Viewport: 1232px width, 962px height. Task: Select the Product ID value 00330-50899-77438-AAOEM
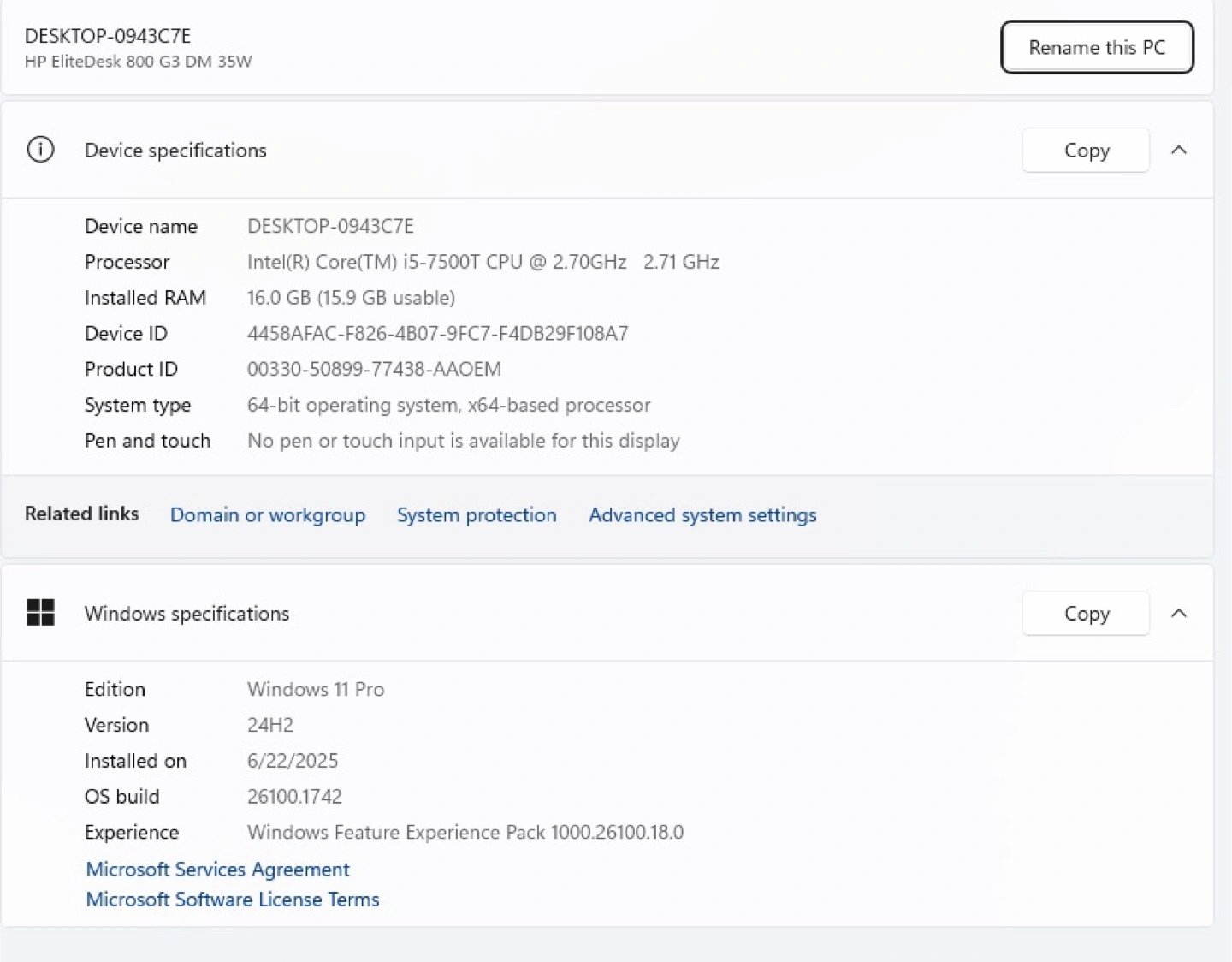(374, 370)
